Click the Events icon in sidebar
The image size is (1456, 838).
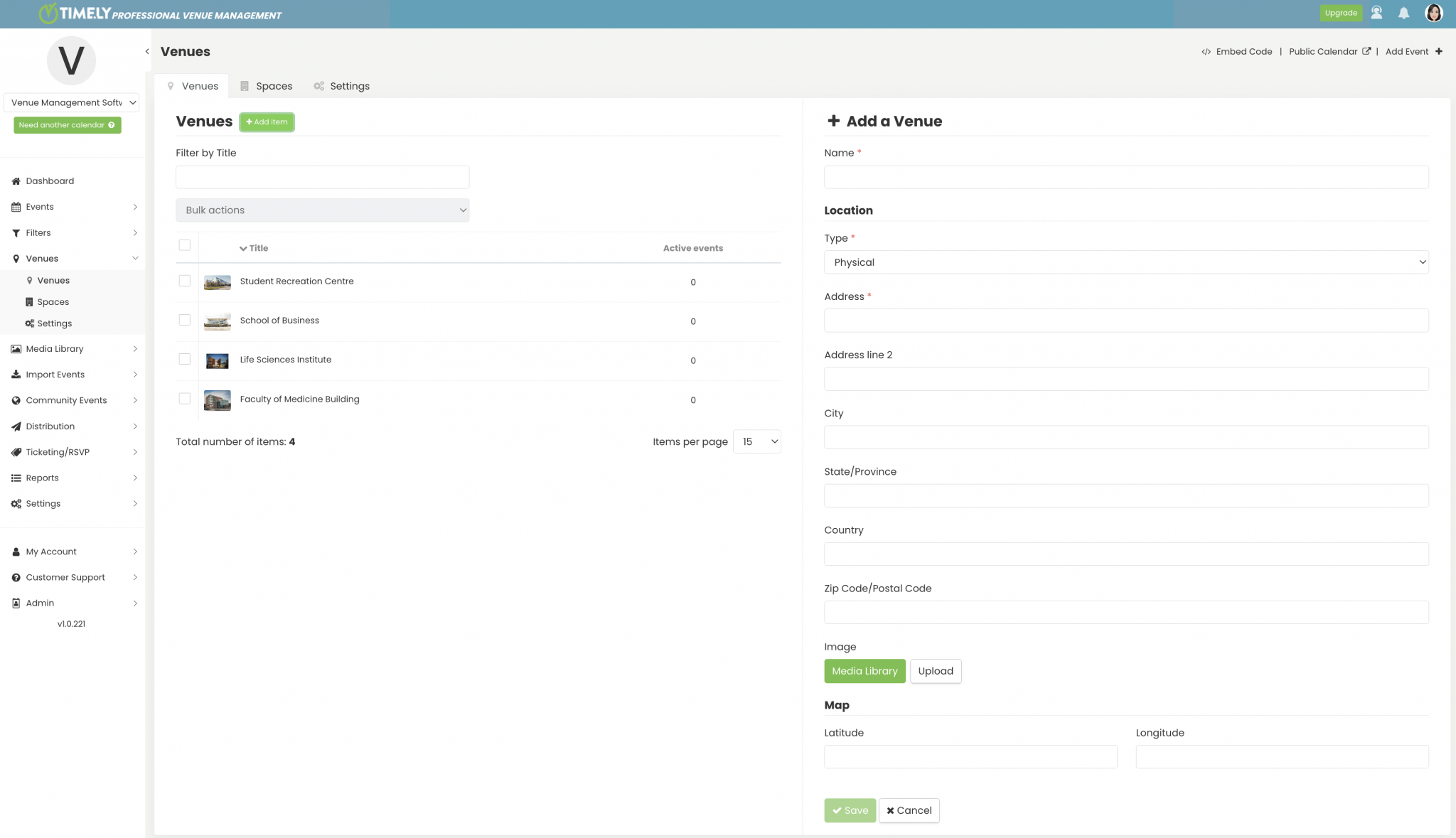pos(16,207)
